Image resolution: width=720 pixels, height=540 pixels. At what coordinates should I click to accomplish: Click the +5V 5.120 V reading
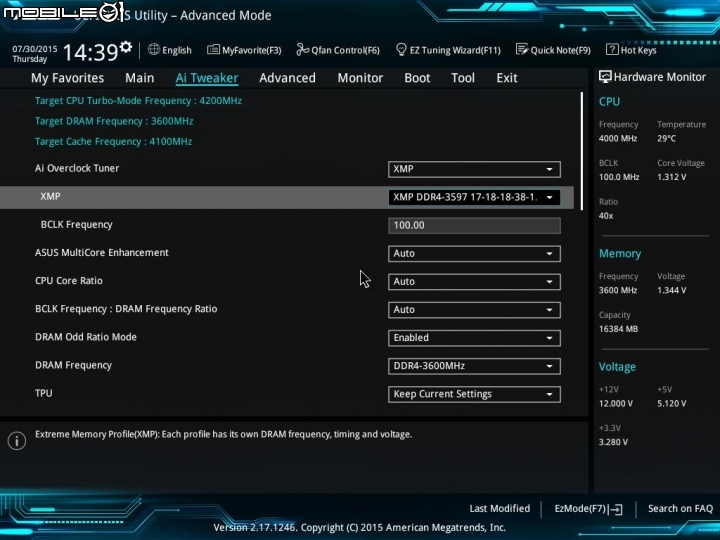[x=671, y=404]
